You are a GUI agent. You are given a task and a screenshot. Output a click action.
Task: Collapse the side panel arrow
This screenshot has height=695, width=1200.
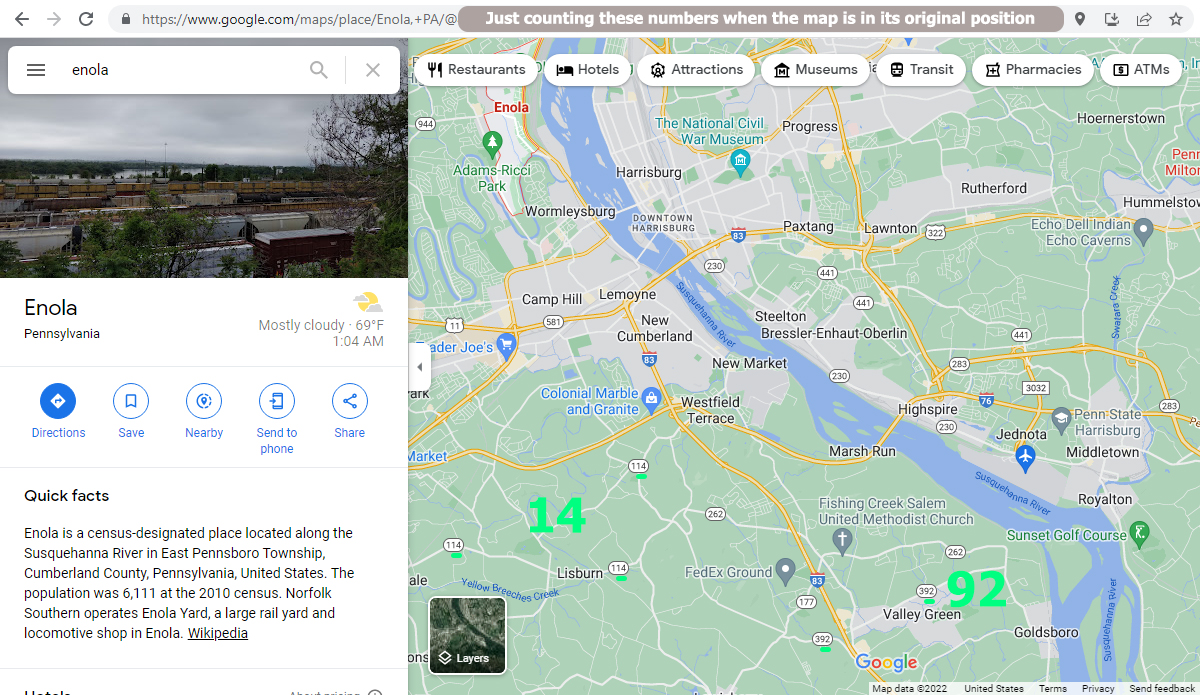pyautogui.click(x=419, y=367)
